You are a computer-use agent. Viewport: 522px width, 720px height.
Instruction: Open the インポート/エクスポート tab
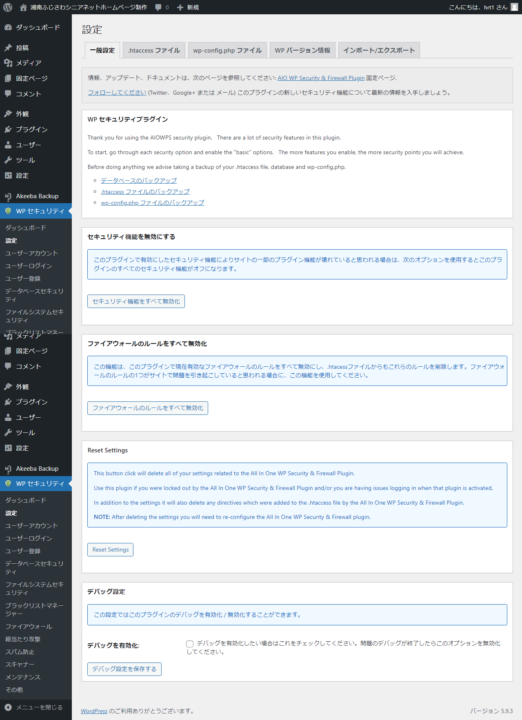click(x=379, y=50)
